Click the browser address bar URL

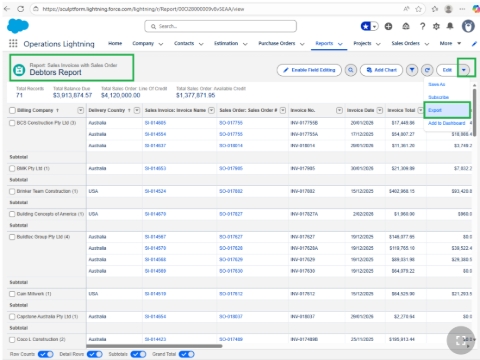143,9
